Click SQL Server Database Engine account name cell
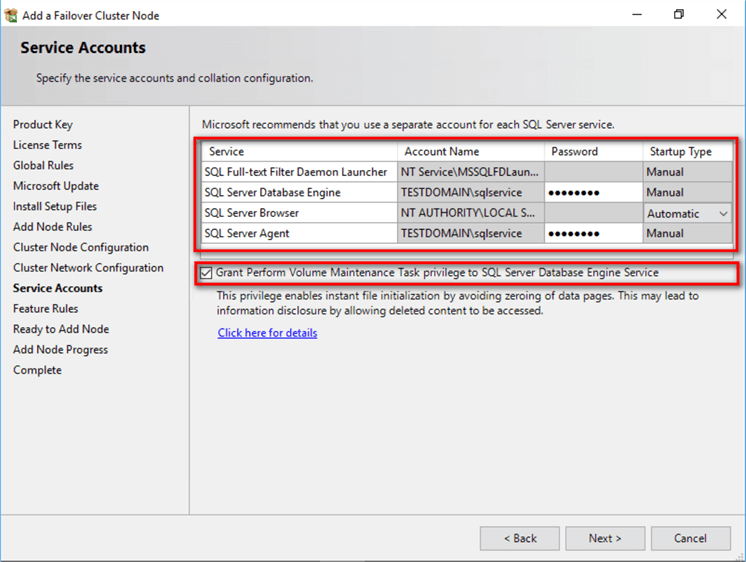This screenshot has width=746, height=562. click(471, 193)
